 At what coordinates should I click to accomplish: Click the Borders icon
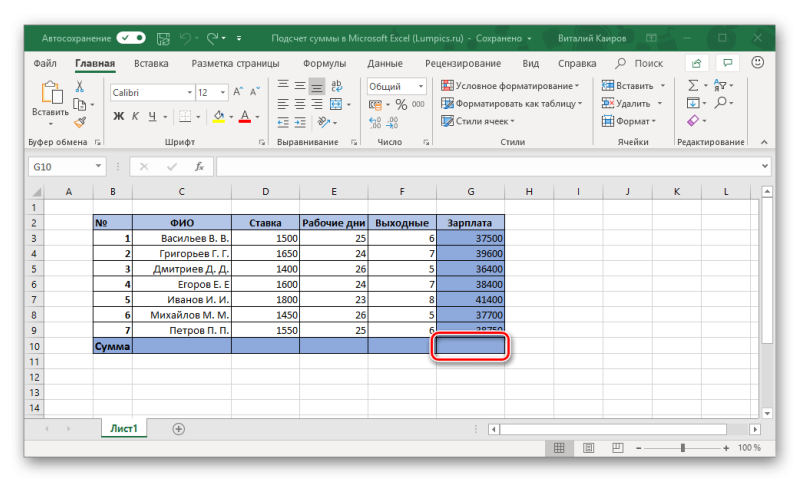185,116
